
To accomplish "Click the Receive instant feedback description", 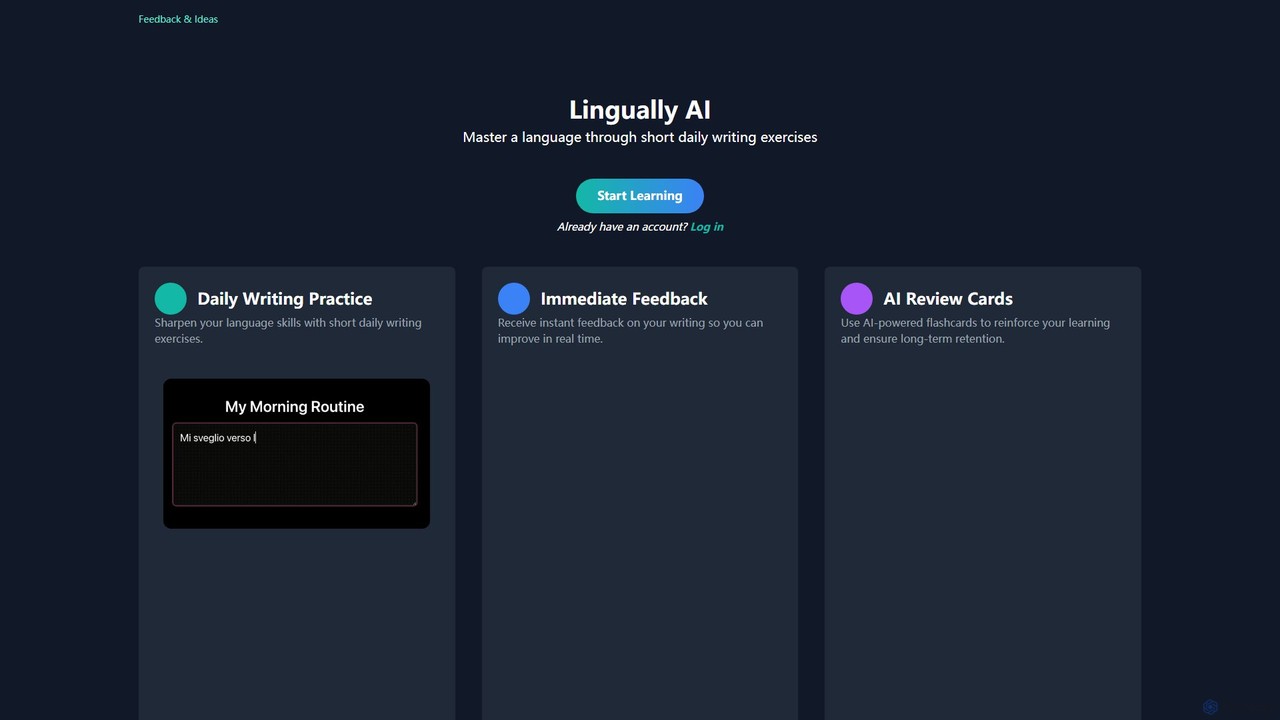I will click(x=631, y=331).
